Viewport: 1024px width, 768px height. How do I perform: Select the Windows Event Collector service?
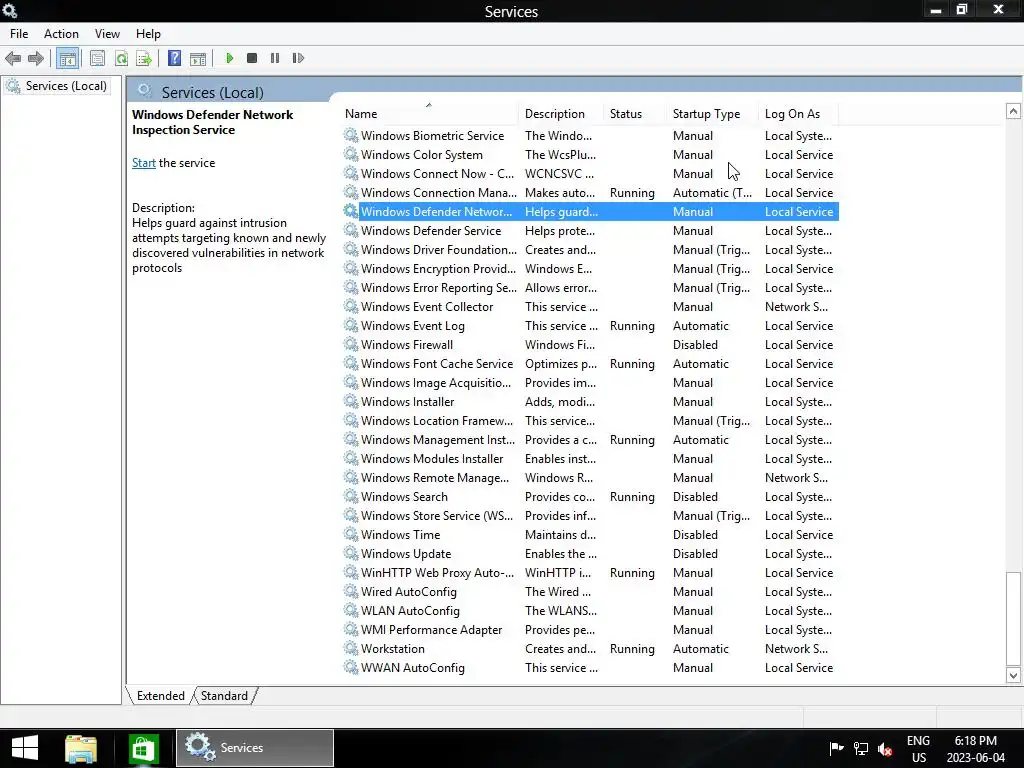pyautogui.click(x=590, y=306)
